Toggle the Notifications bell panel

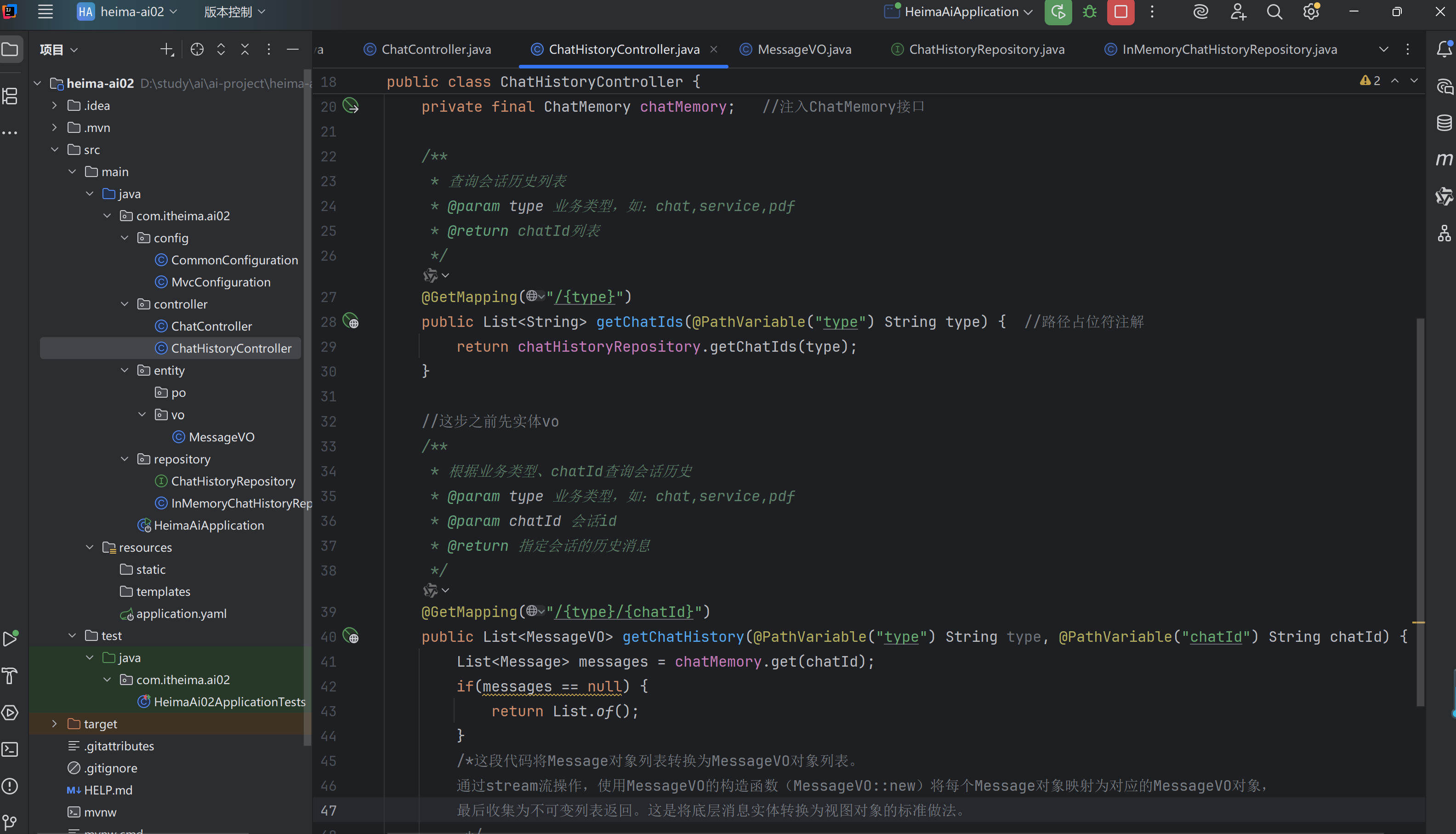[x=1444, y=50]
